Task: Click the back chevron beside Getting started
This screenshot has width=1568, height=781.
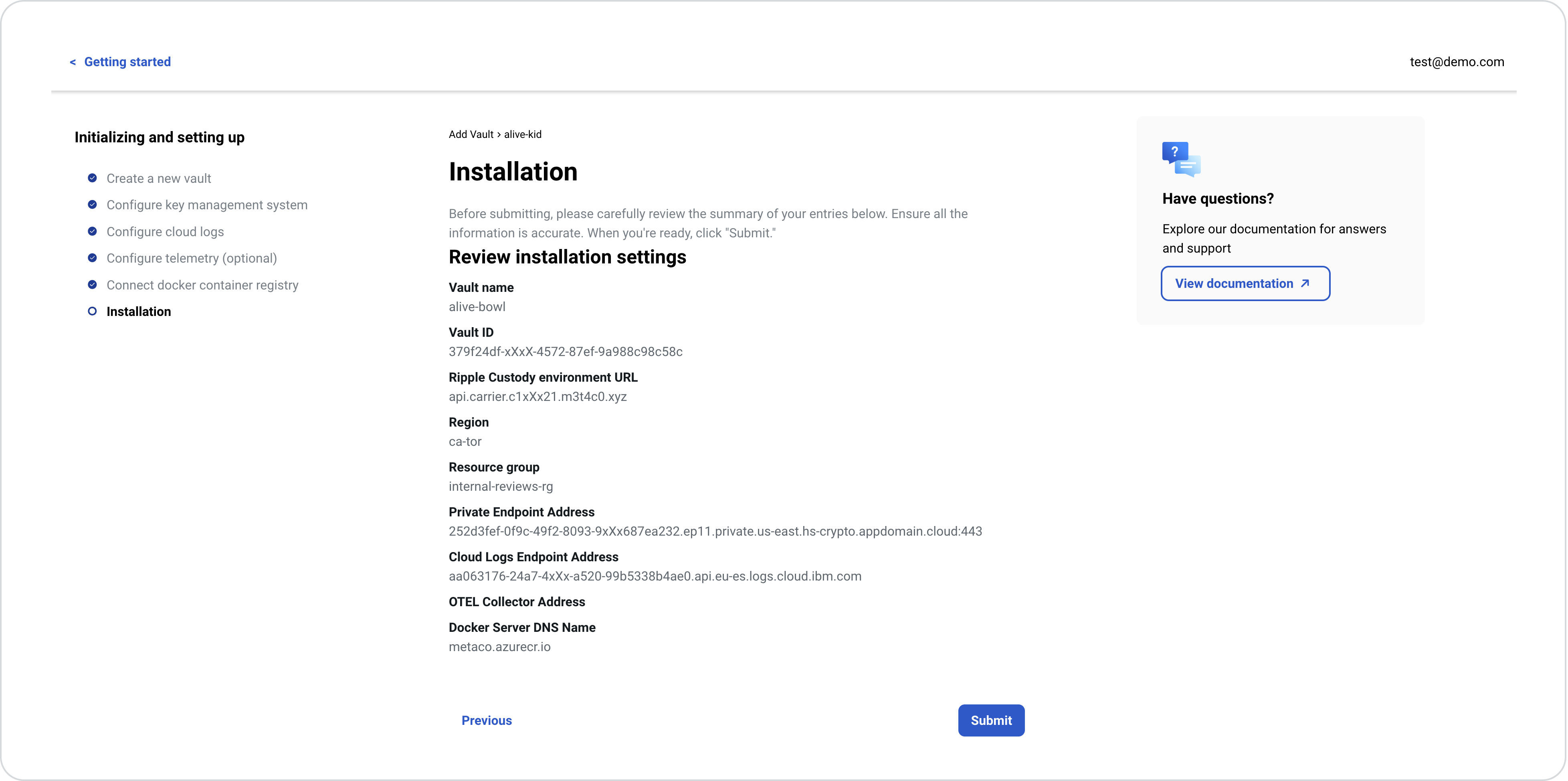Action: (x=73, y=62)
